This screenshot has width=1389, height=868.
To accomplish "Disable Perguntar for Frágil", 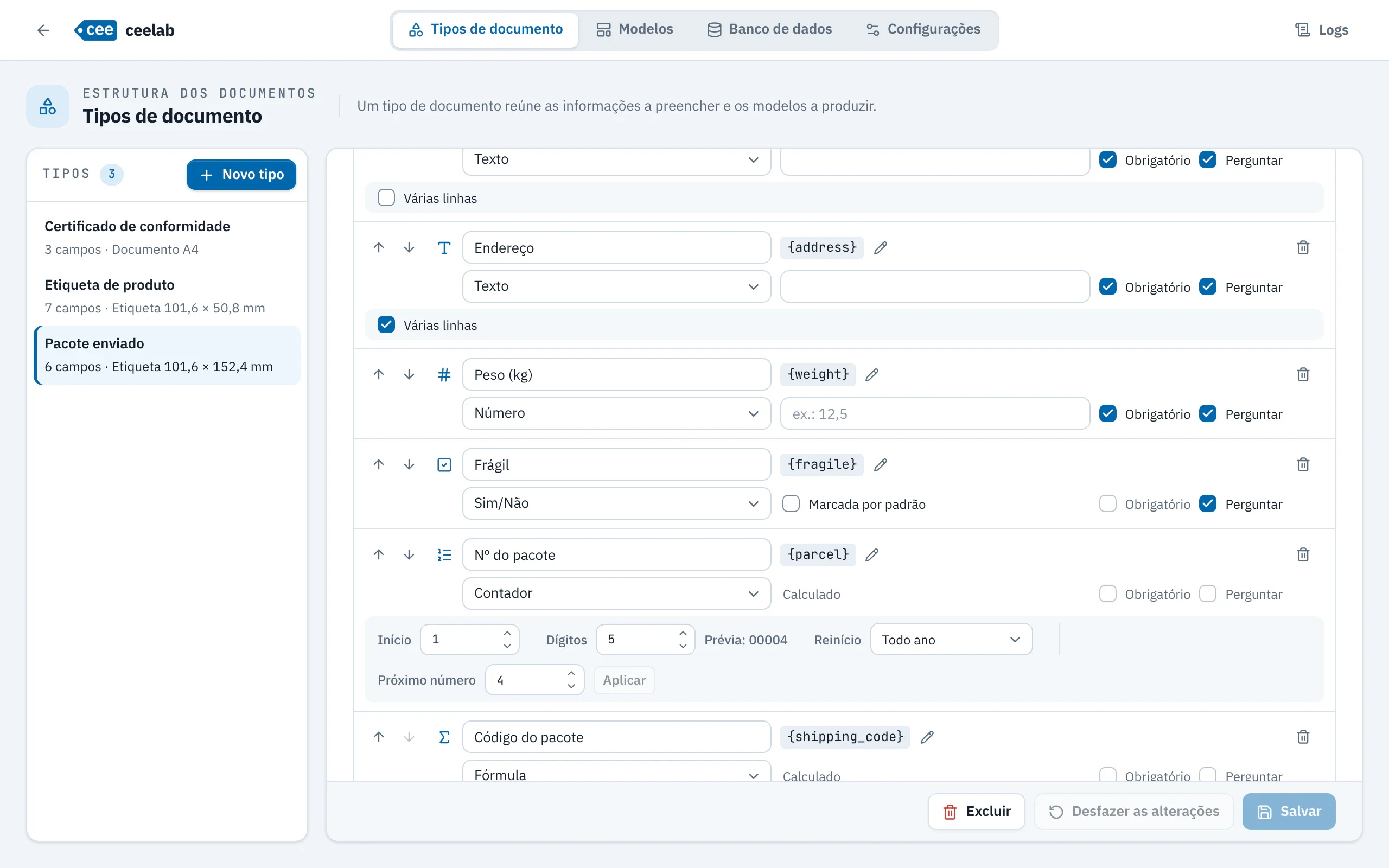I will tap(1208, 504).
